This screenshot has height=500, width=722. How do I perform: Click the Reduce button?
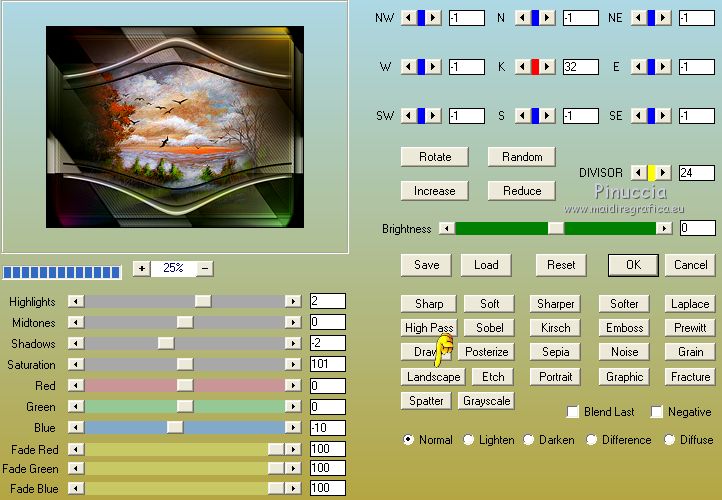tap(522, 191)
